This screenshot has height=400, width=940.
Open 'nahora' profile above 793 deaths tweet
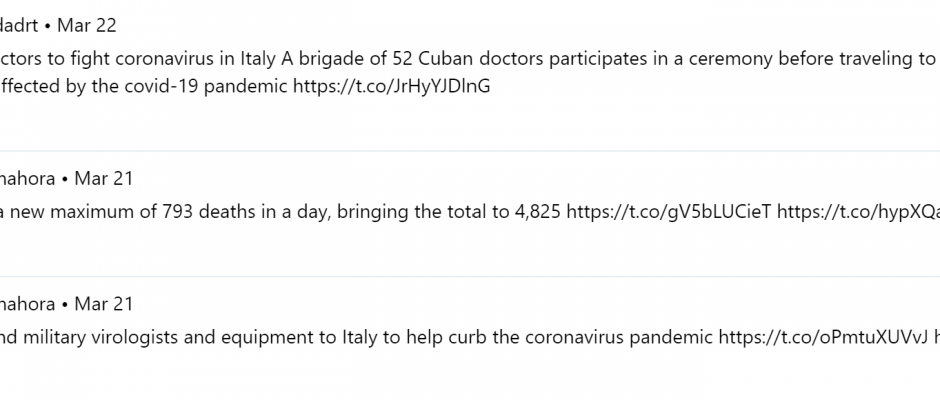[28, 179]
